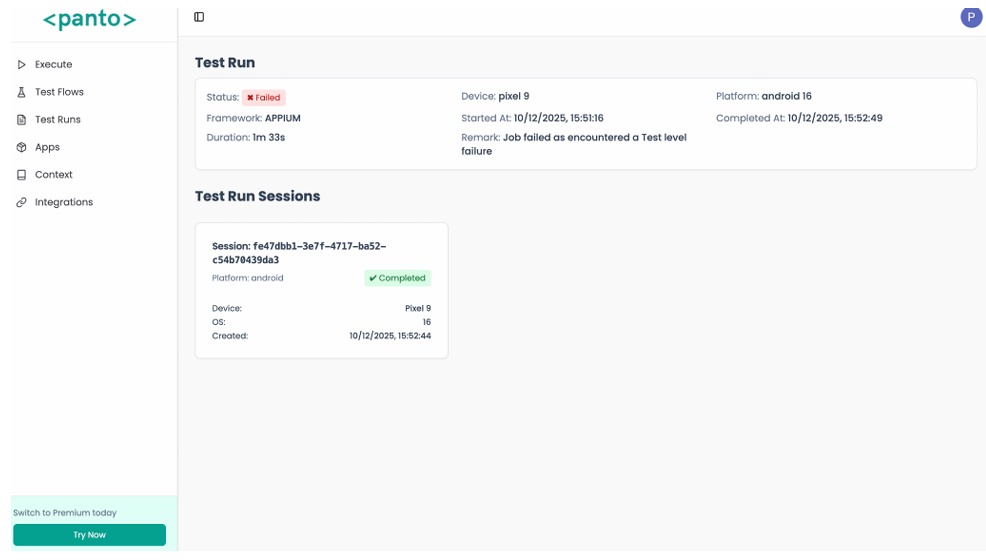Click the Execute play icon in sidebar
The image size is (986, 560).
[x=21, y=65]
